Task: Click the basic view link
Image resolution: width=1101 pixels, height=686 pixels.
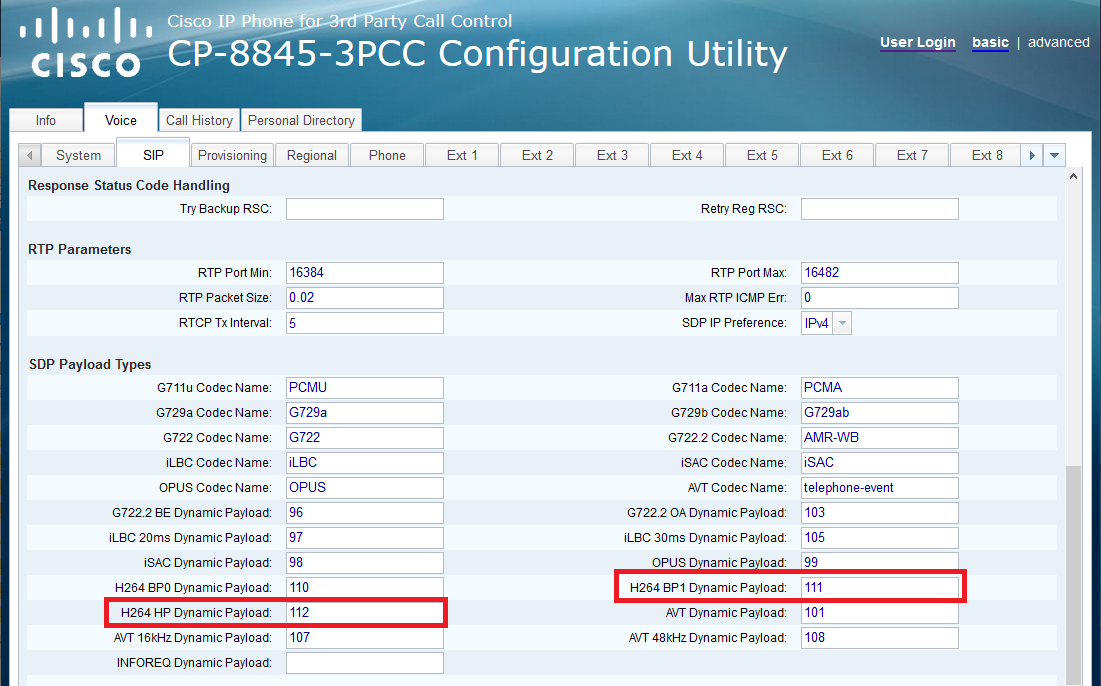Action: coord(990,43)
